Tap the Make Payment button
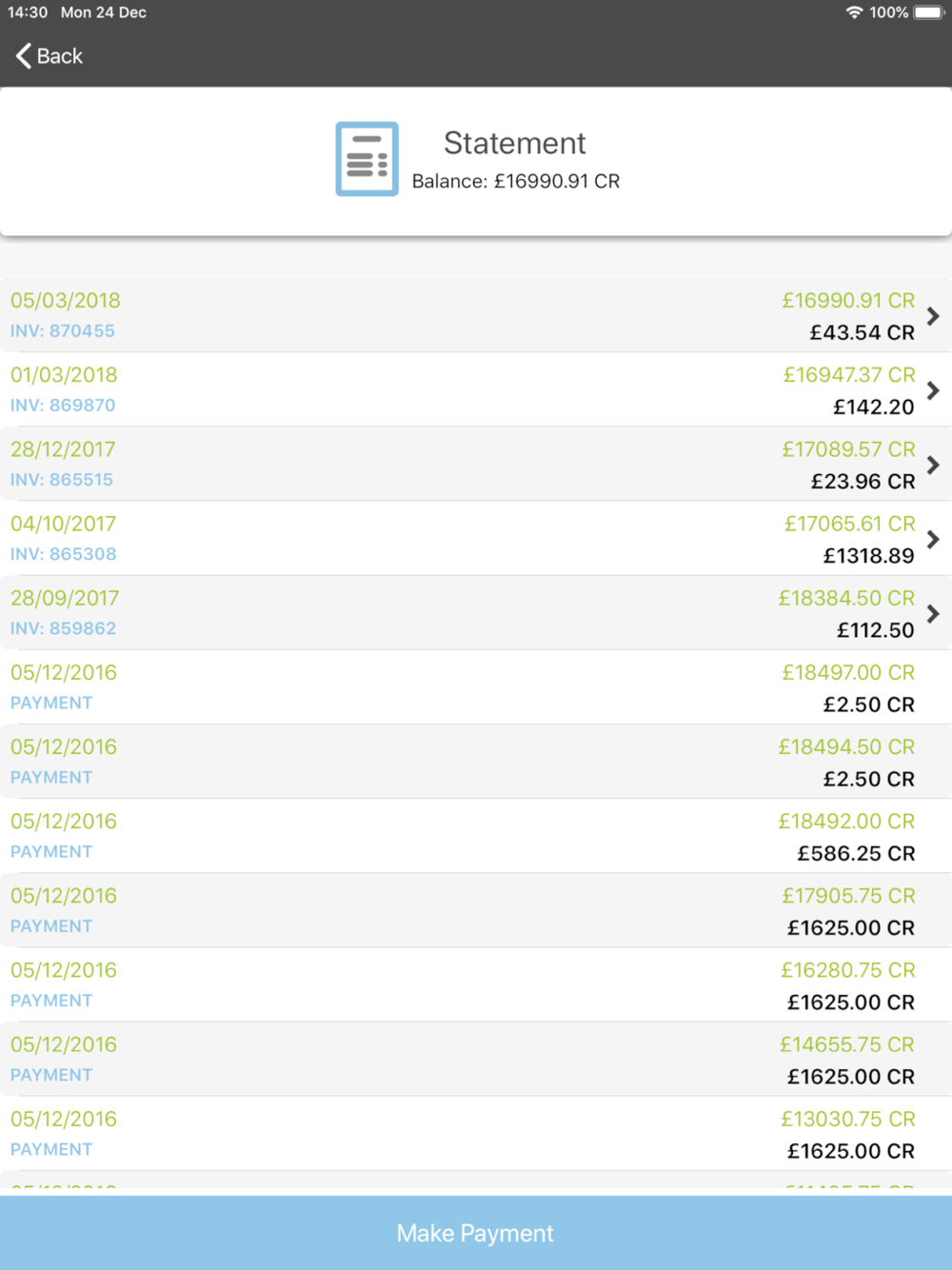 (x=476, y=1233)
